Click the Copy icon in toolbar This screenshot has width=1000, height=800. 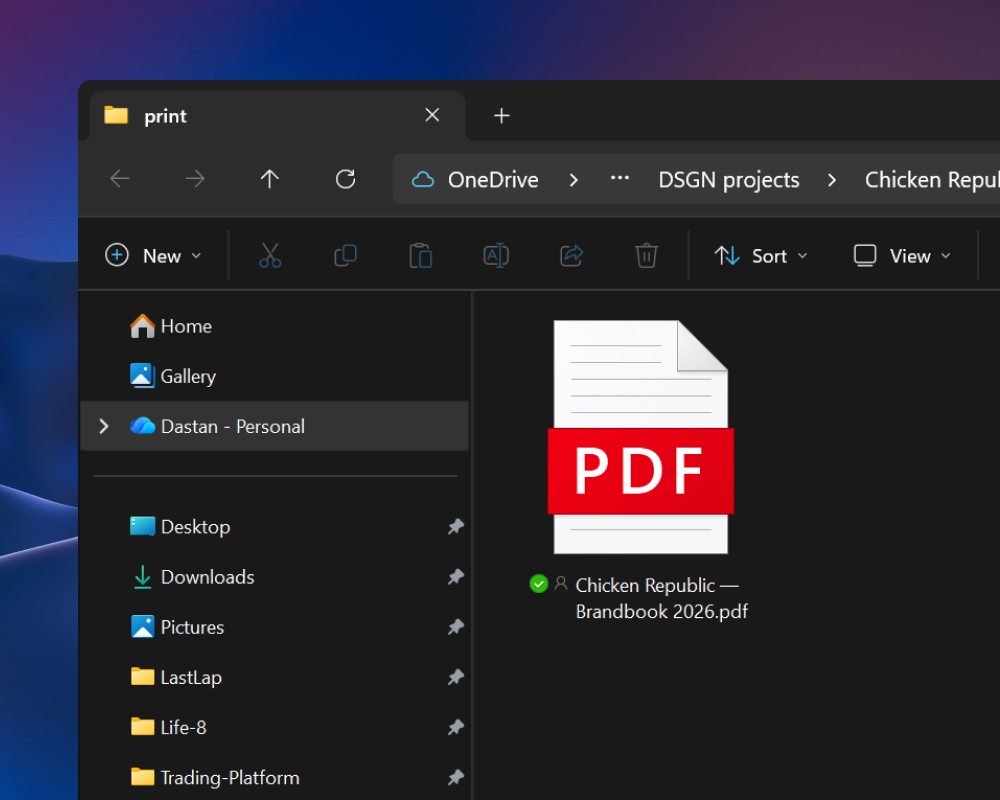pos(345,256)
